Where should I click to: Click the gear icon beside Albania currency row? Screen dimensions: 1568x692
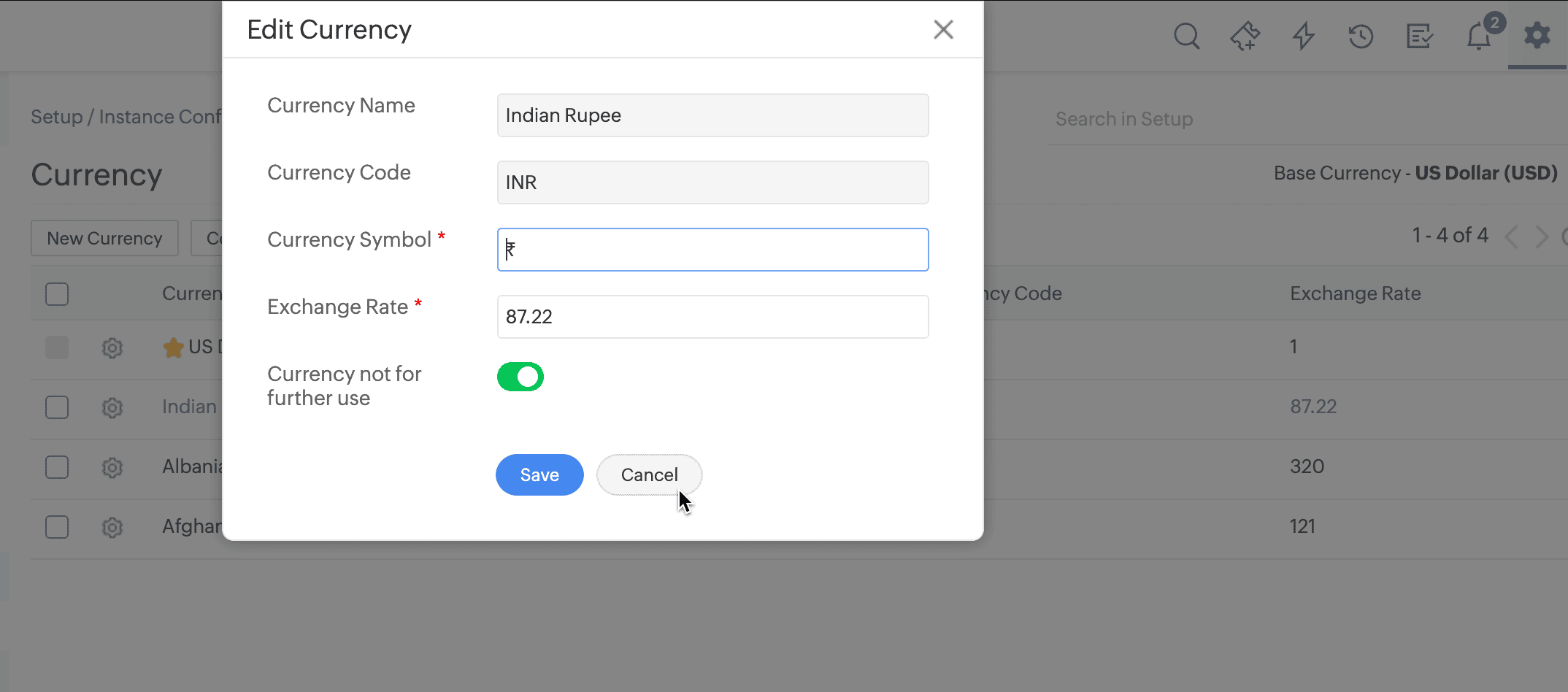(x=112, y=467)
